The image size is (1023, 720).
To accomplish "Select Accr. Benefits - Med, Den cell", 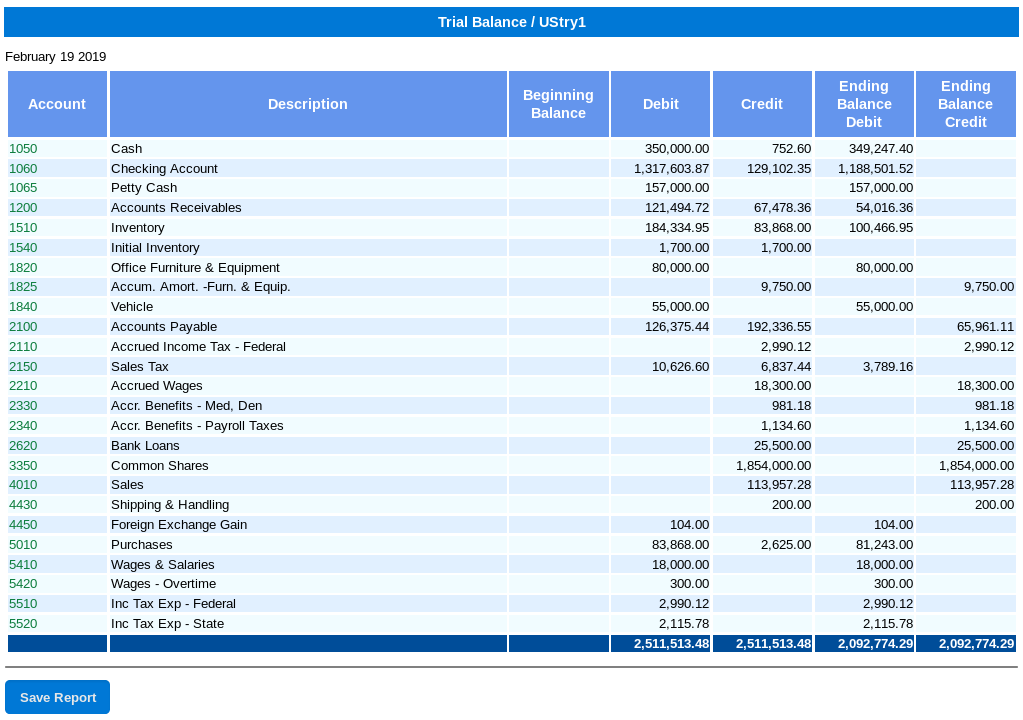I will [308, 406].
